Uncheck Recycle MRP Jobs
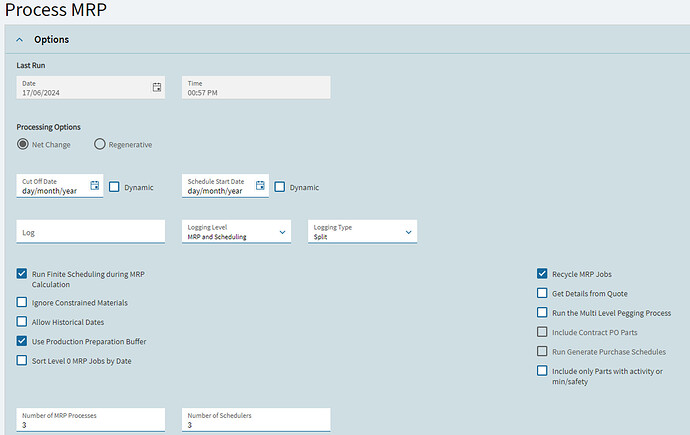 [542, 273]
